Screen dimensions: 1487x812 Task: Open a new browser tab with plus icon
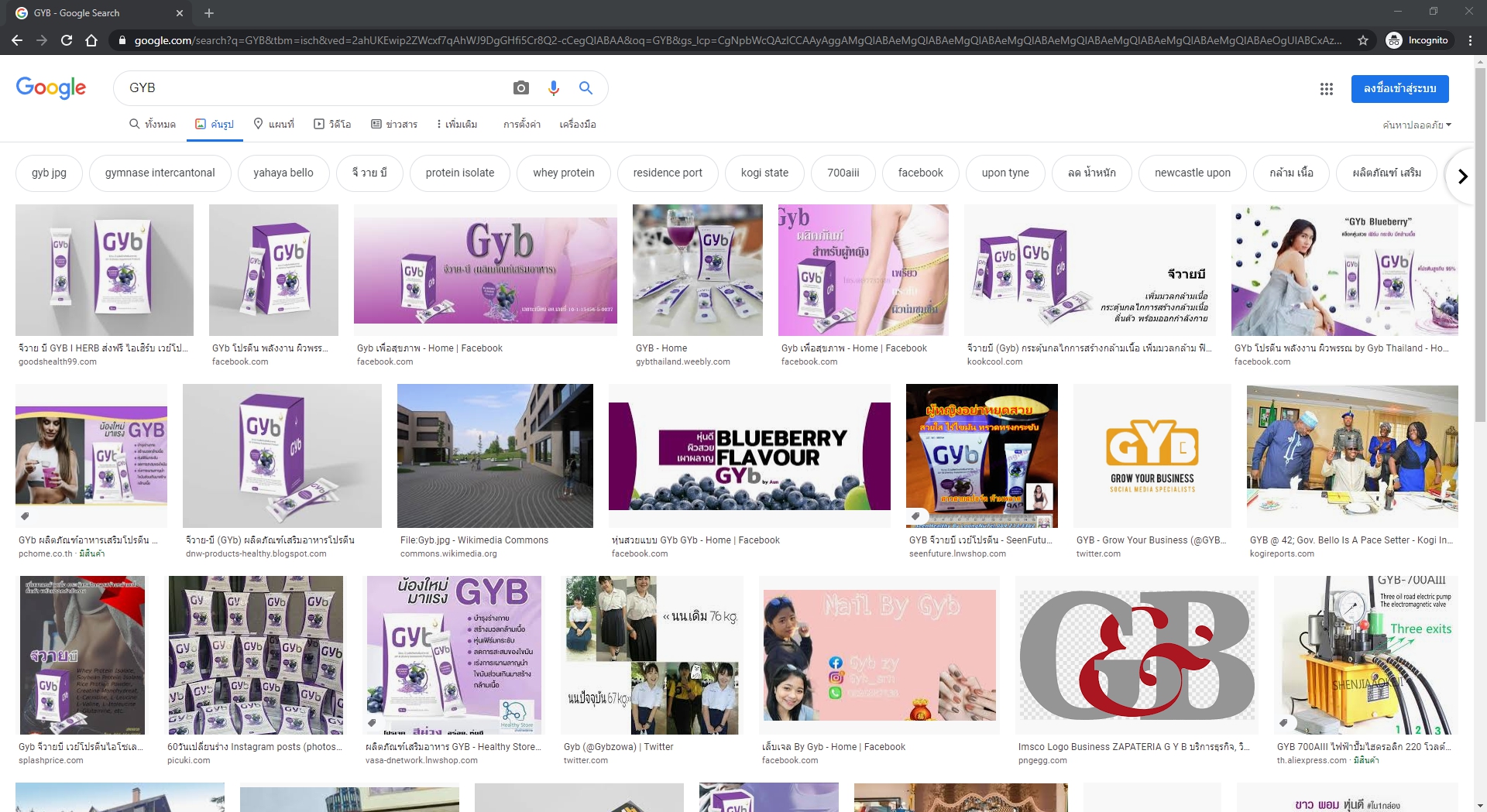(209, 13)
